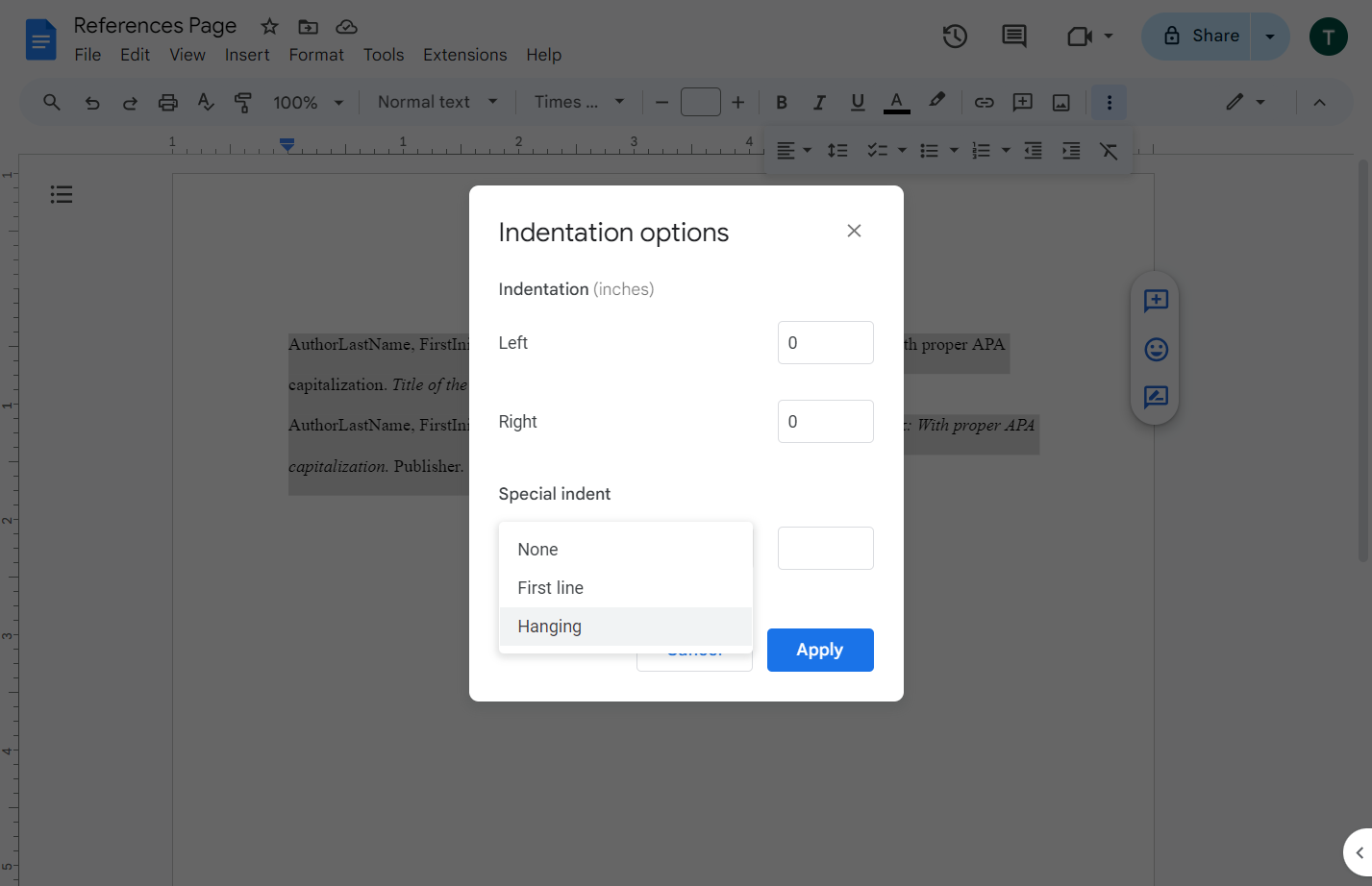Open version history clock icon
Screen dimensions: 1372x886
point(955,37)
